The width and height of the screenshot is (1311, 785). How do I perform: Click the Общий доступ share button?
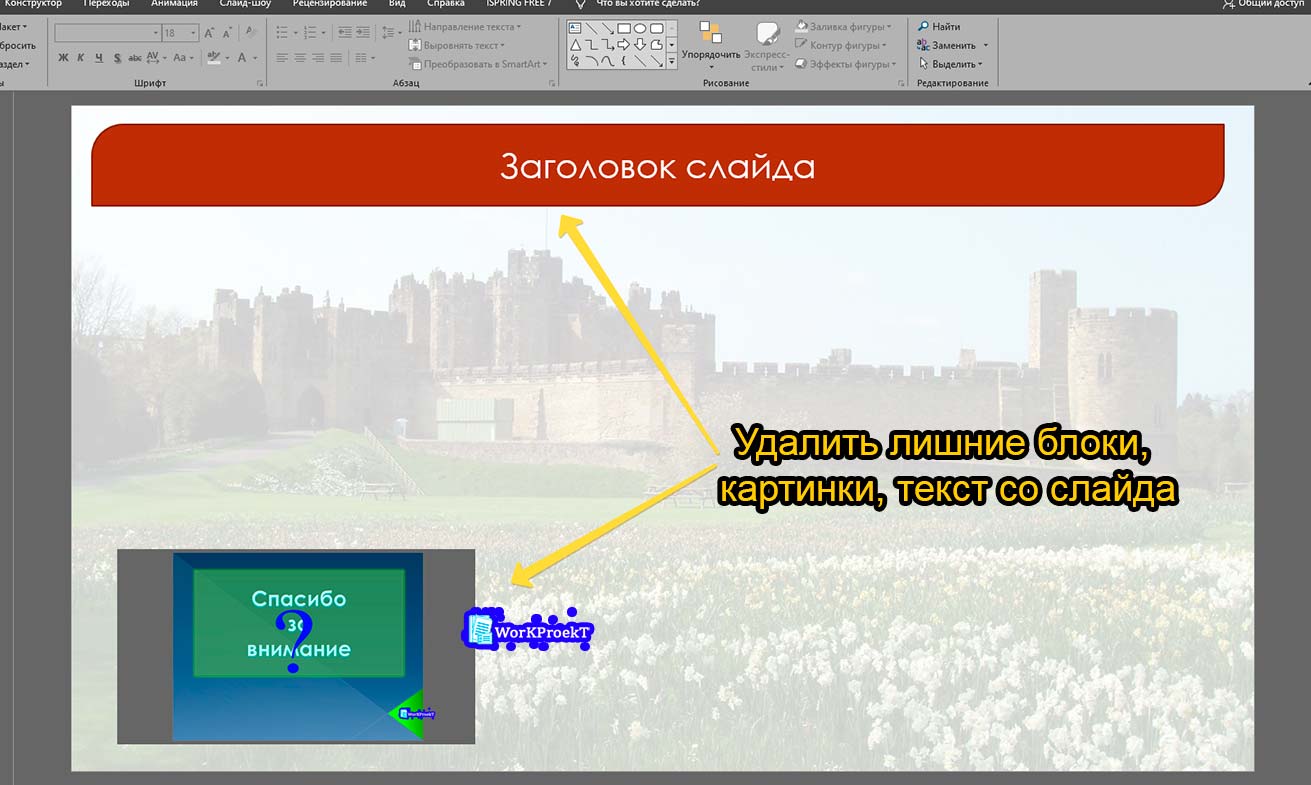tap(1263, 4)
